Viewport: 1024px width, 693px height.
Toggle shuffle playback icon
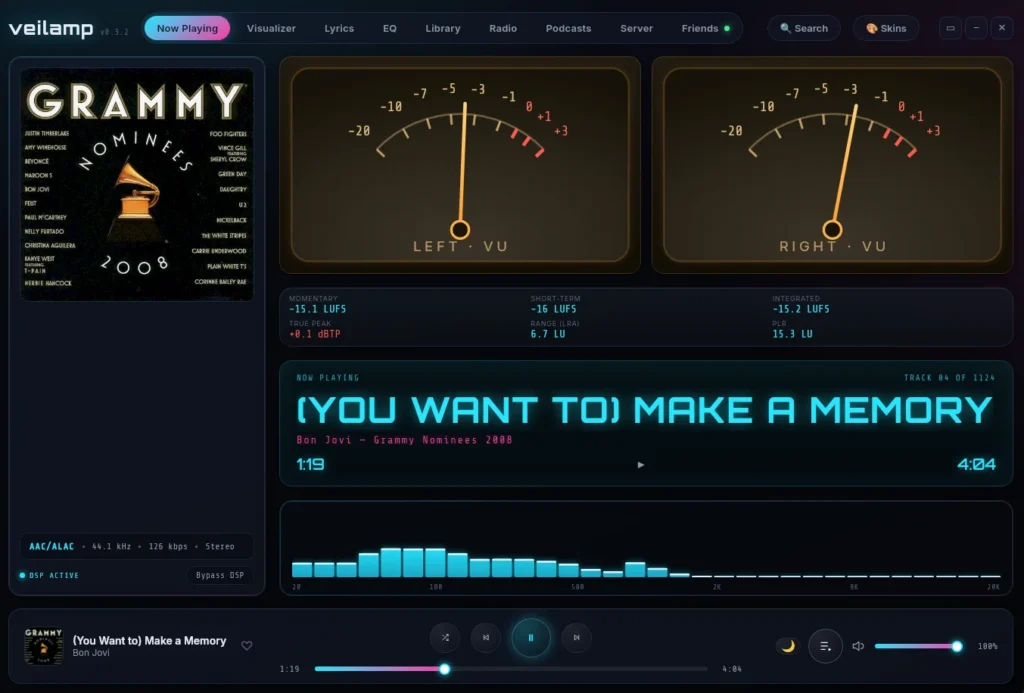click(x=445, y=637)
